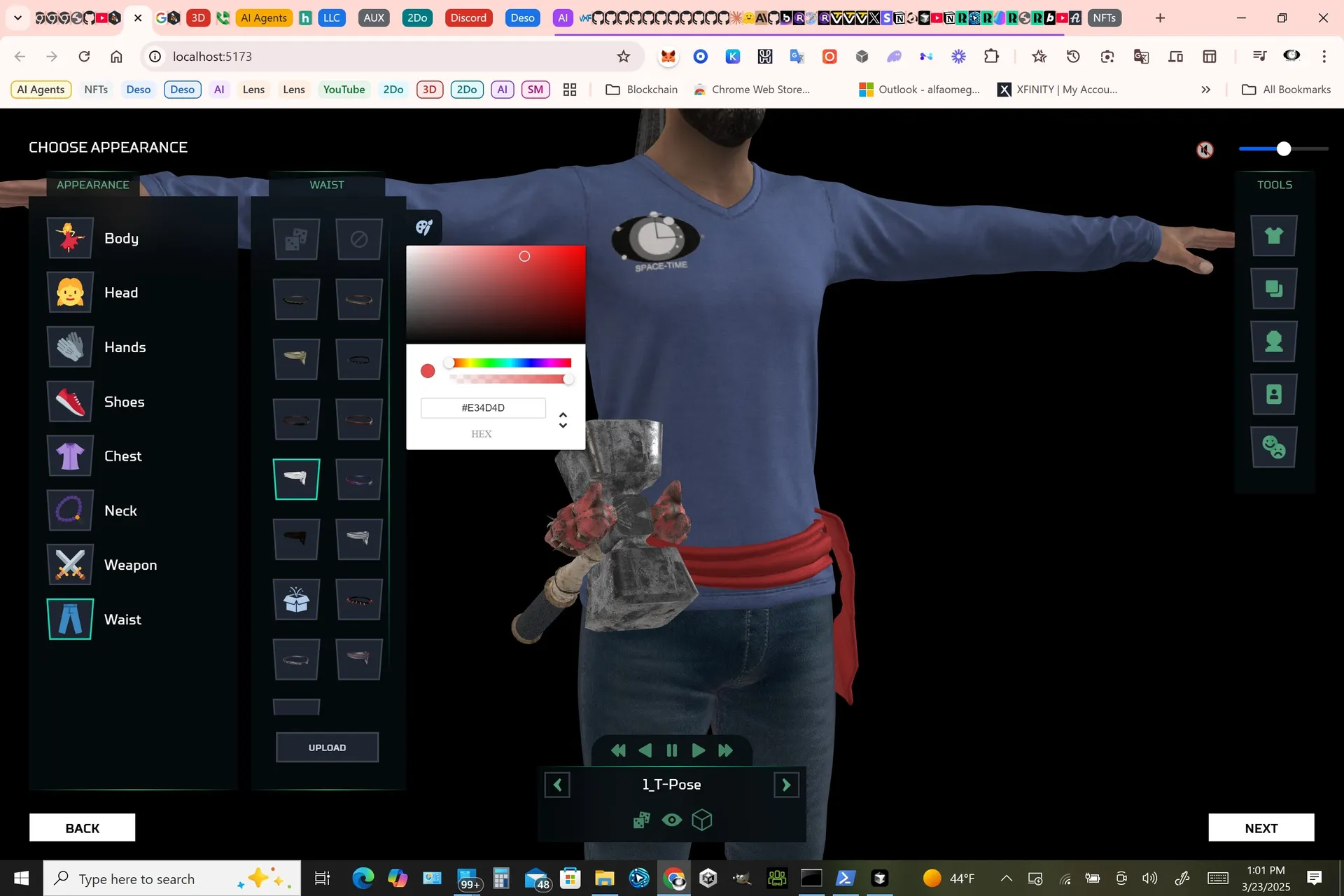
Task: Go to previous pose
Action: 557,785
